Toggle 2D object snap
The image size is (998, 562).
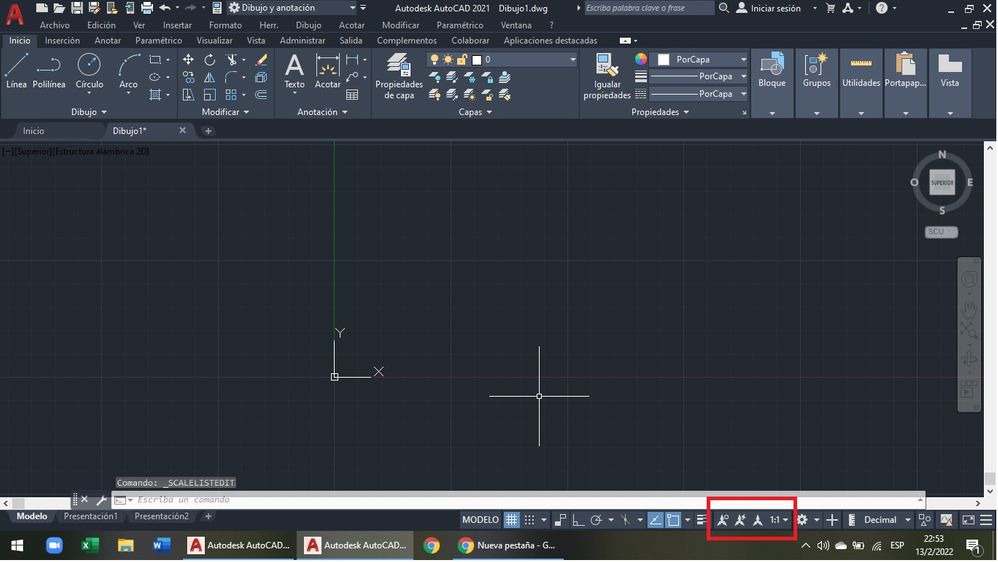(x=673, y=520)
